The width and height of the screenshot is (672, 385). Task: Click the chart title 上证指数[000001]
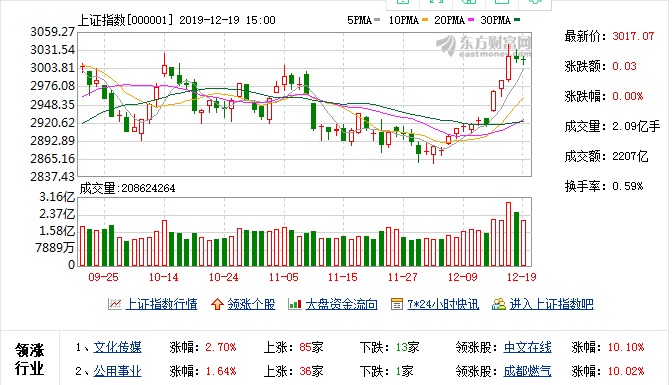(126, 20)
